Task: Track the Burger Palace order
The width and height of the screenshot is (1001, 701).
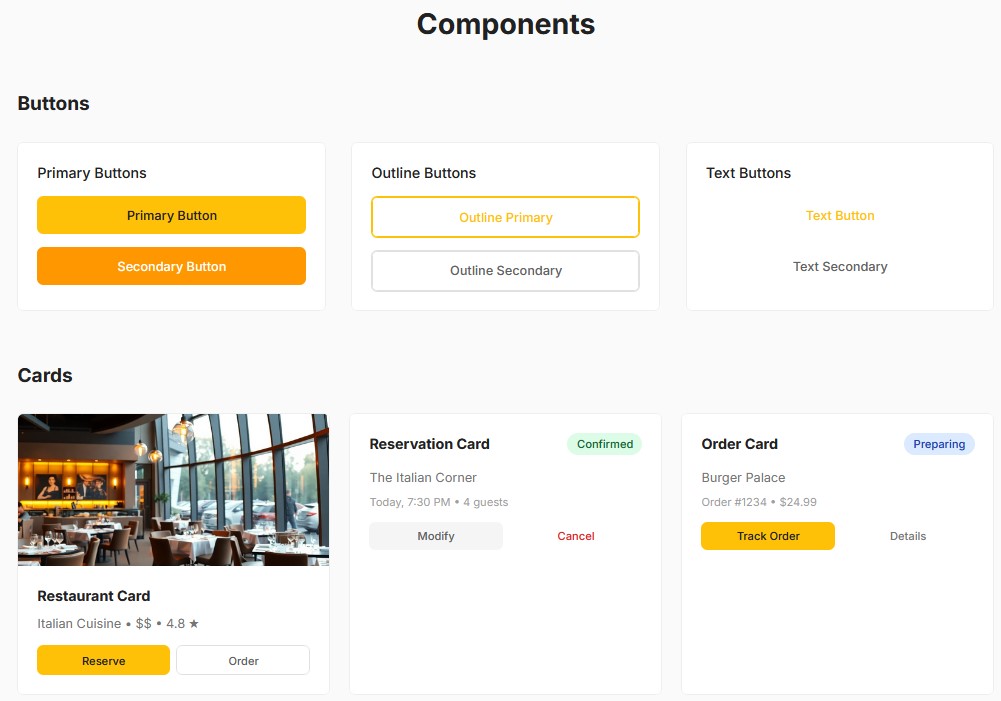Action: click(x=768, y=536)
